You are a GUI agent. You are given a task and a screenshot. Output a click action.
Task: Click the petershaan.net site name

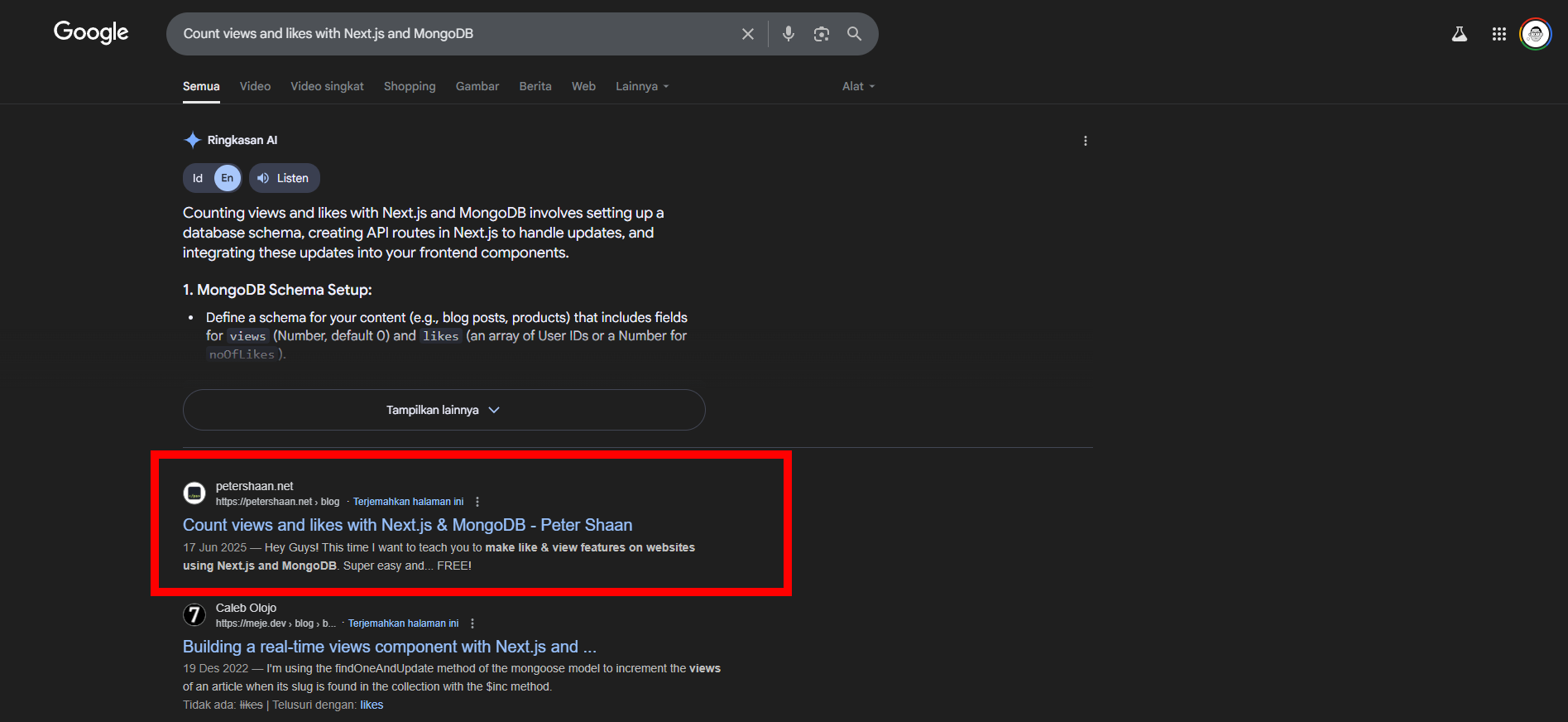[254, 486]
